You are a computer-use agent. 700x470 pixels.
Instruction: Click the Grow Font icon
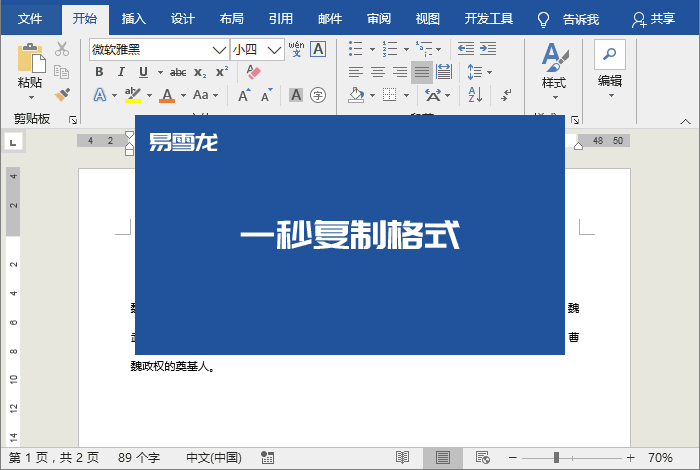click(x=244, y=95)
